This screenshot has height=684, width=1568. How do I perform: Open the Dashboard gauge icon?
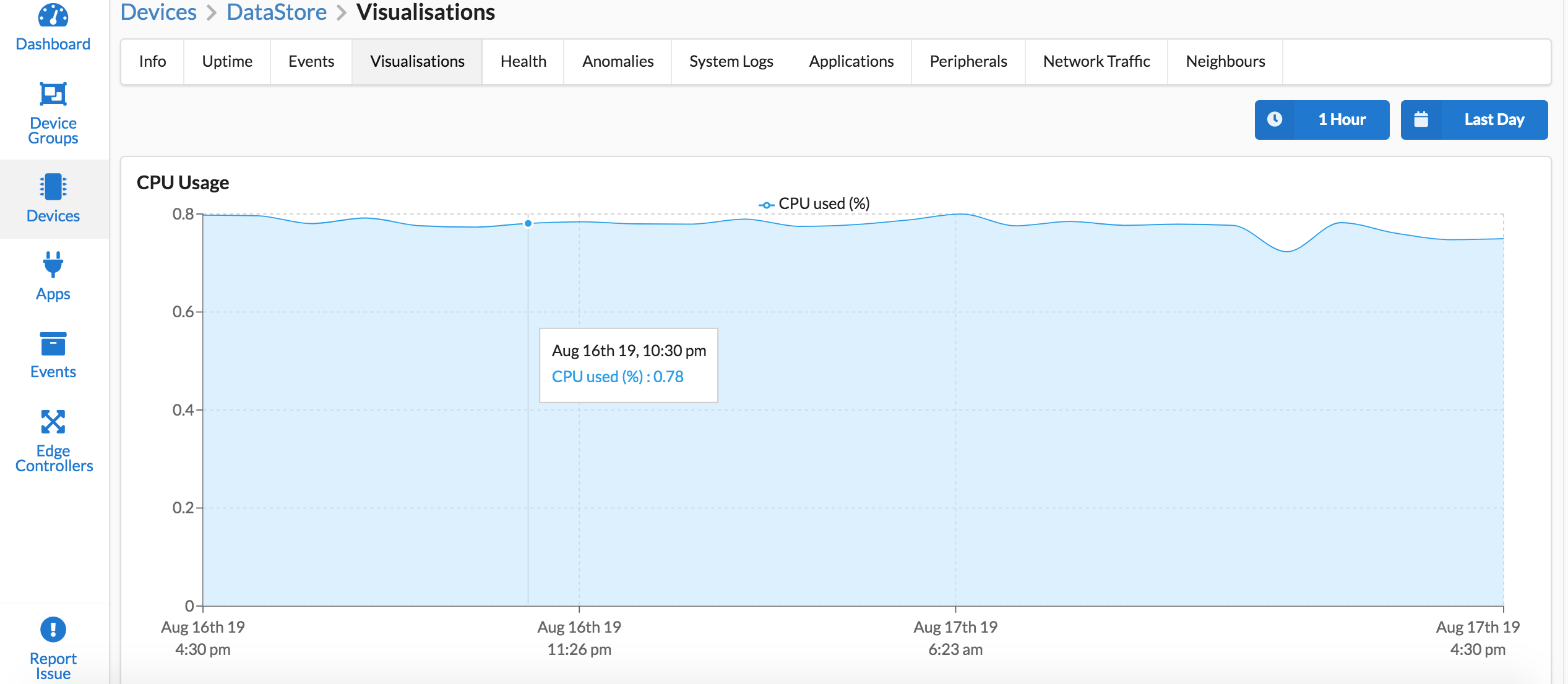[x=53, y=15]
